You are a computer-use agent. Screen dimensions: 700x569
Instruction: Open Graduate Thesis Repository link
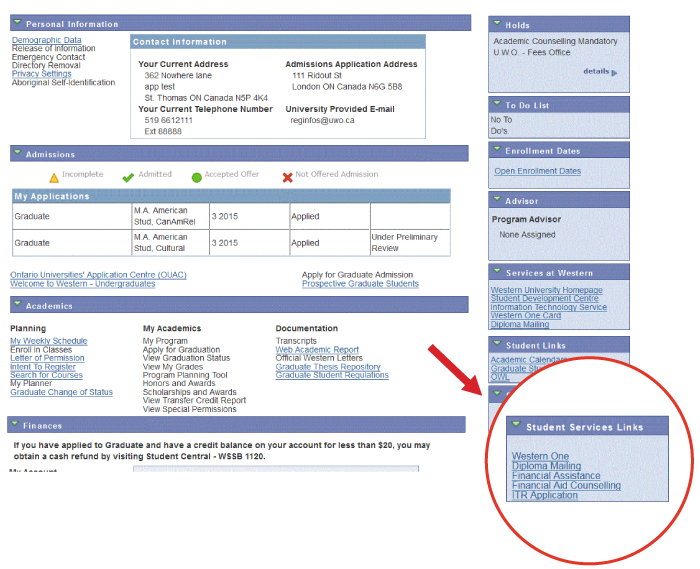pyautogui.click(x=328, y=367)
